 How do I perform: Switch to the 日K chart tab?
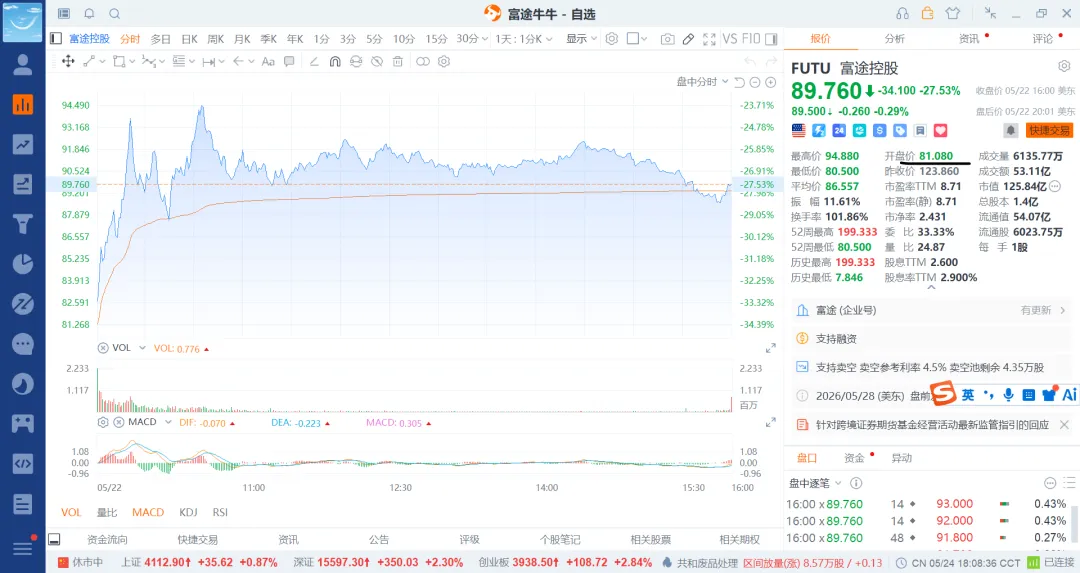189,39
